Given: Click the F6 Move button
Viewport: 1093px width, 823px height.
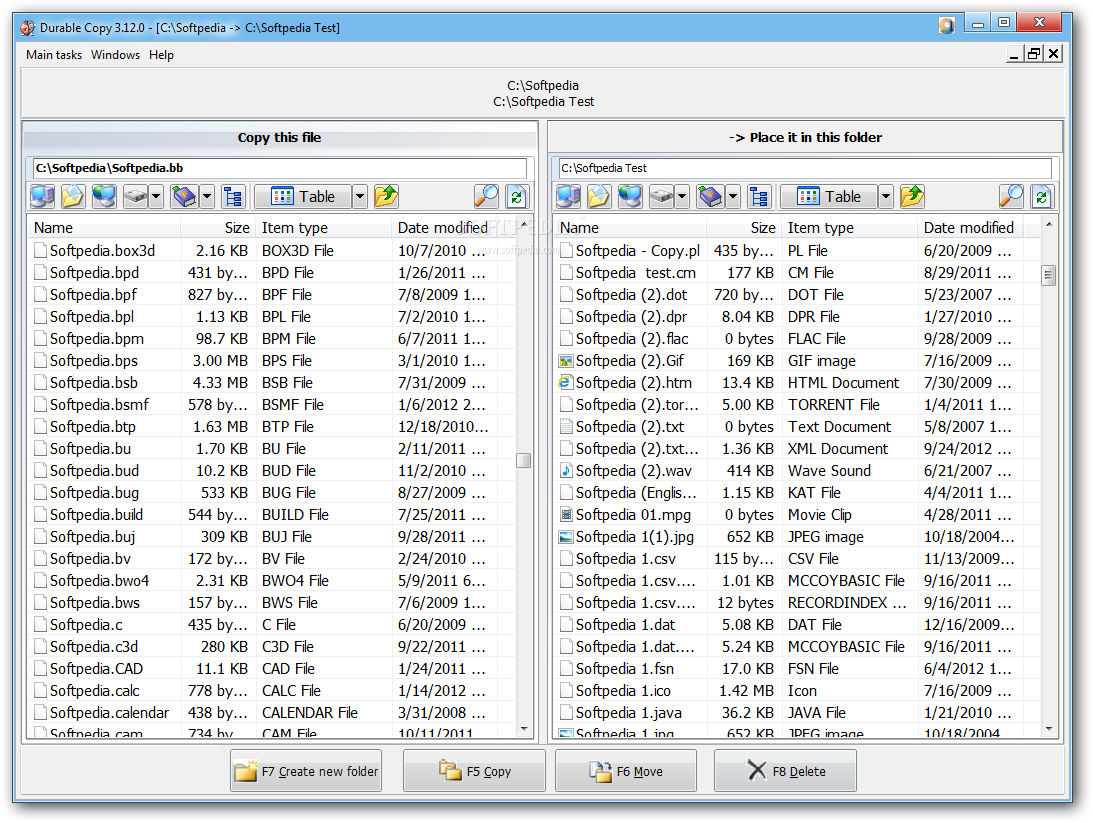Looking at the screenshot, I should tap(626, 771).
